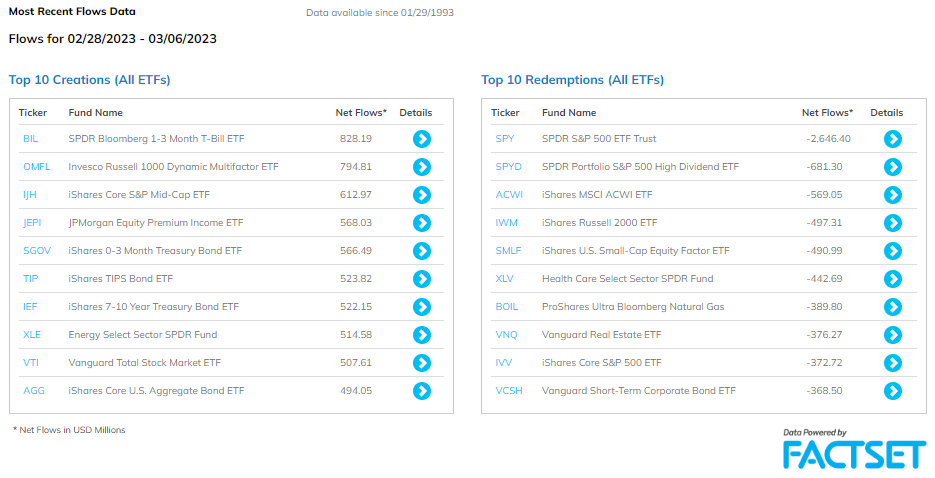Select Energy Select Sector SPDR Fund name
Screen dimensions: 935x478
(143, 334)
